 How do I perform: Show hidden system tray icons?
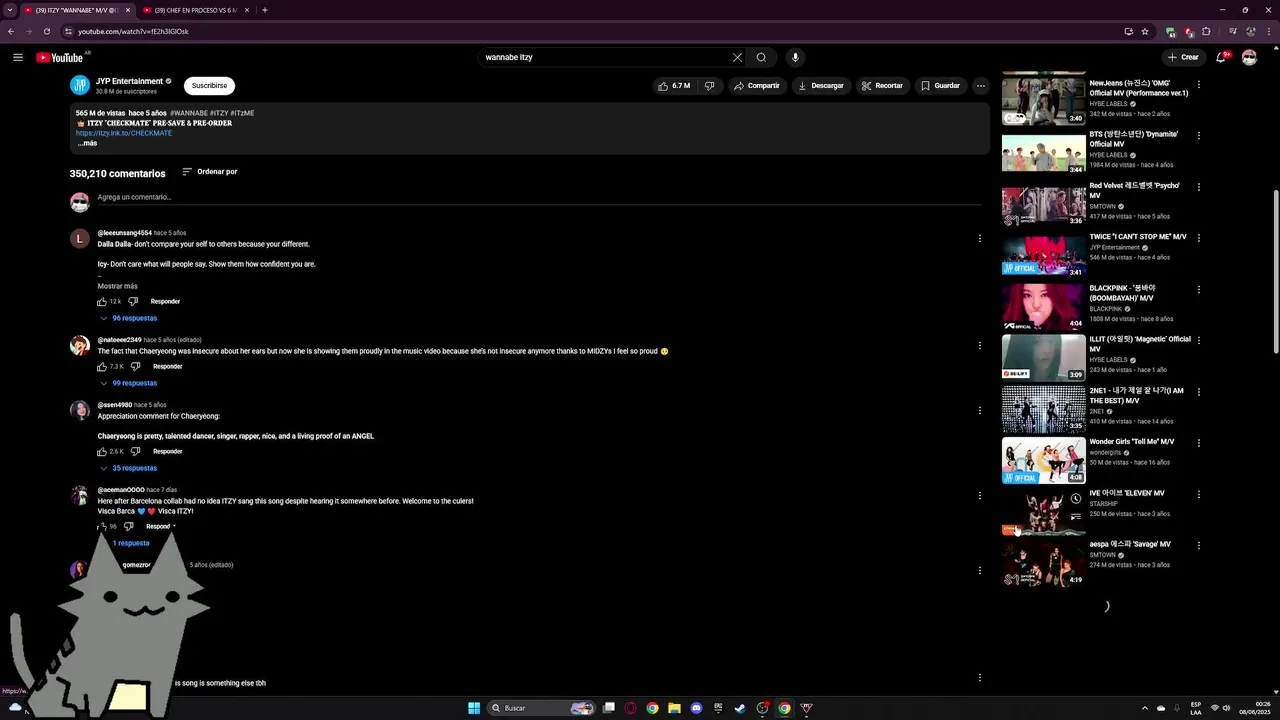pos(1145,708)
